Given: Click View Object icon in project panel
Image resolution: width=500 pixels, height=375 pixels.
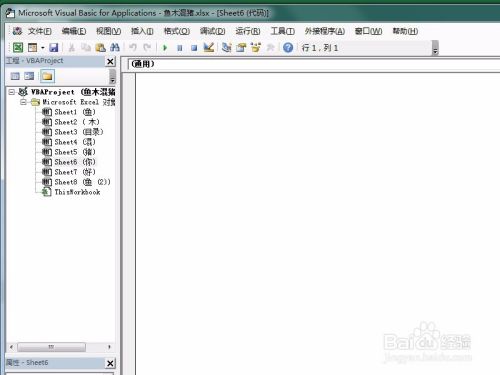Looking at the screenshot, I should point(29,76).
